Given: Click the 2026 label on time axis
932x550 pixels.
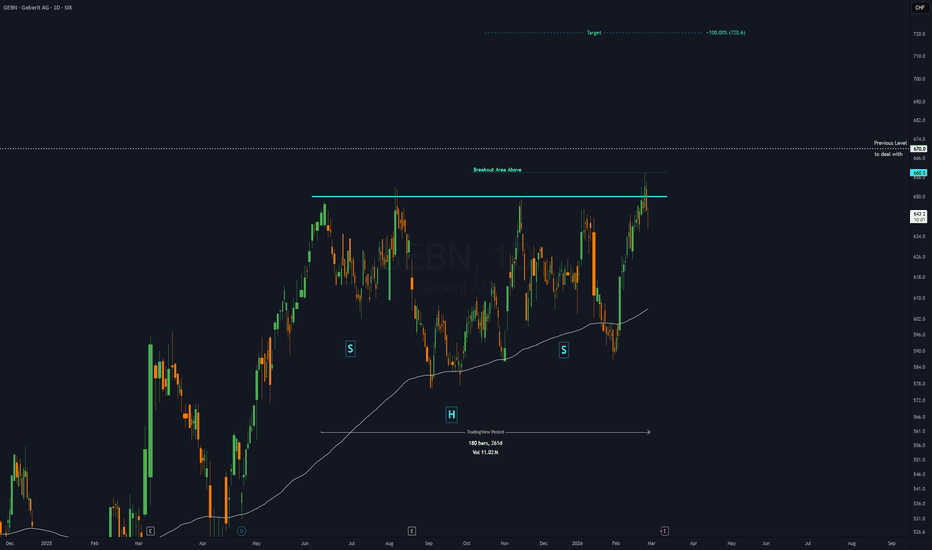Looking at the screenshot, I should click(x=577, y=543).
